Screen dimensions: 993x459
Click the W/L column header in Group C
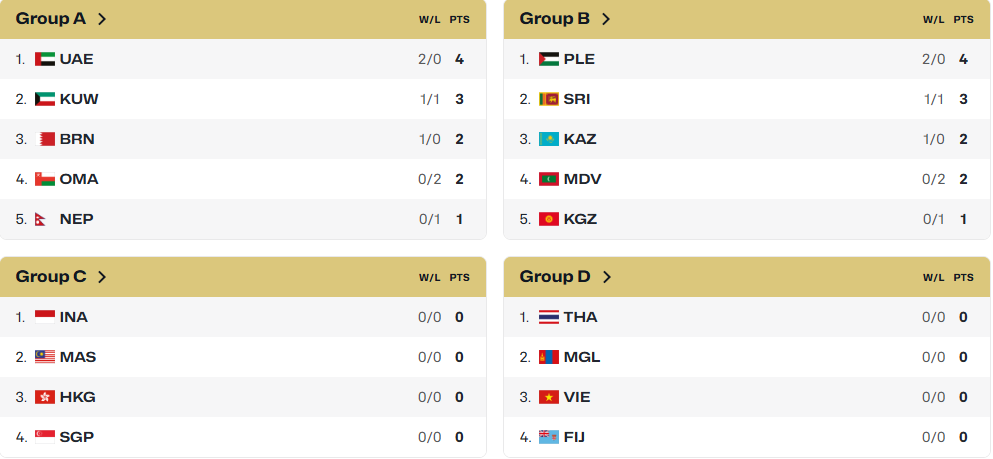click(429, 277)
